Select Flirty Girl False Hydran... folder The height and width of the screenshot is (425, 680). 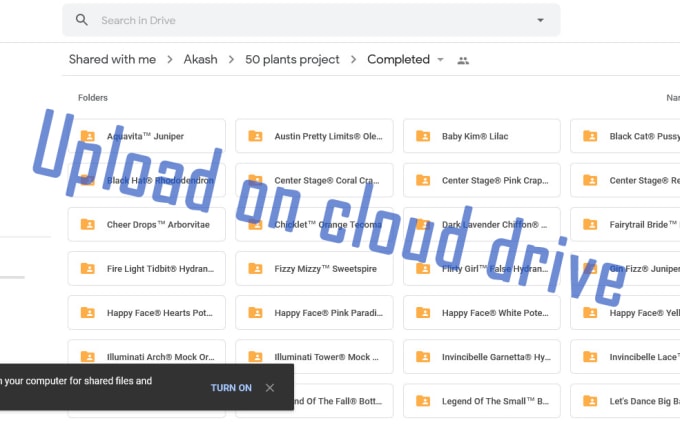click(x=482, y=269)
